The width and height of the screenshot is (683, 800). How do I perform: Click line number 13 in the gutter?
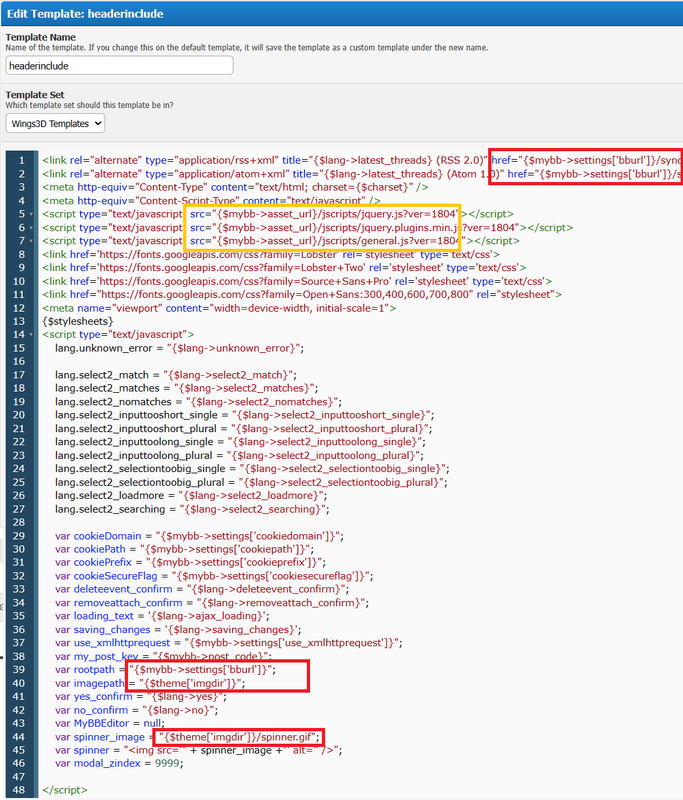(x=19, y=321)
